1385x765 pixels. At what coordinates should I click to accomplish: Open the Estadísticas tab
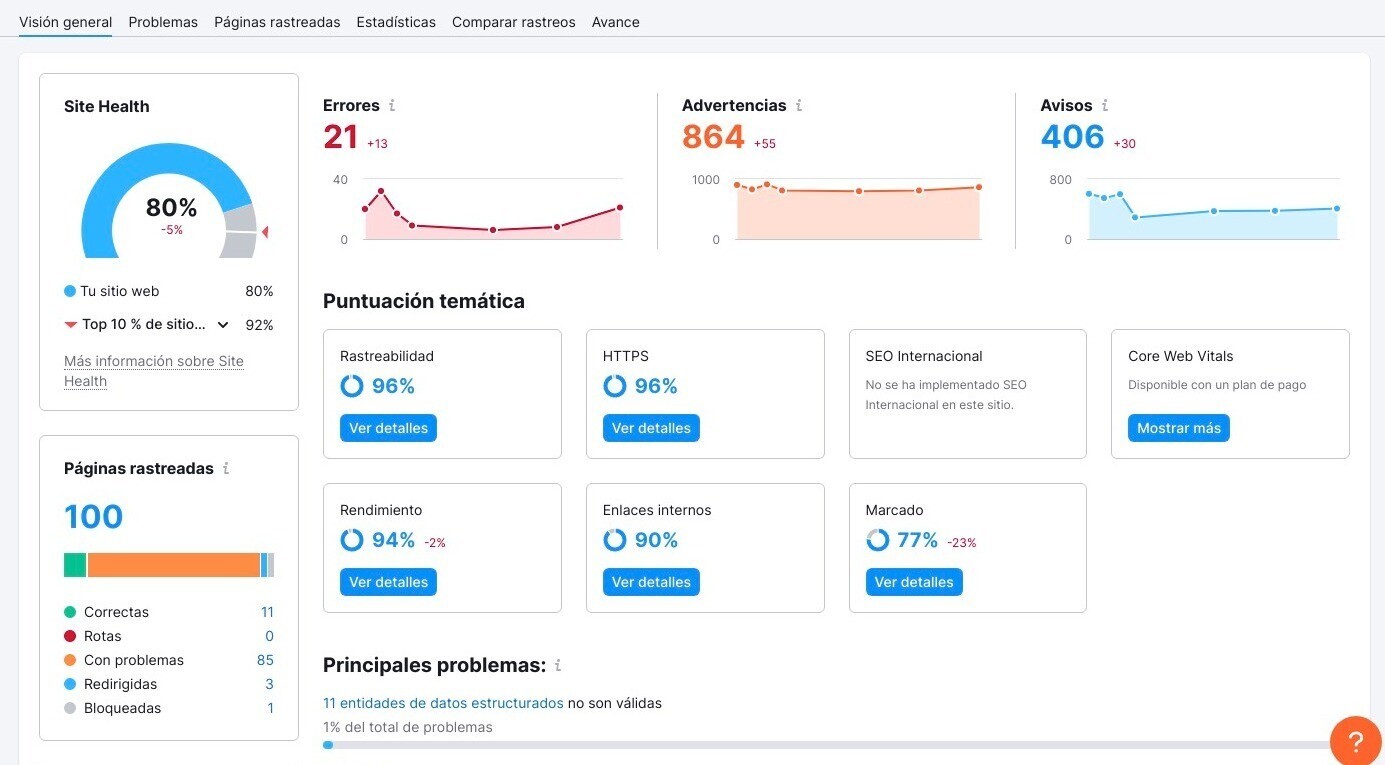click(x=396, y=22)
